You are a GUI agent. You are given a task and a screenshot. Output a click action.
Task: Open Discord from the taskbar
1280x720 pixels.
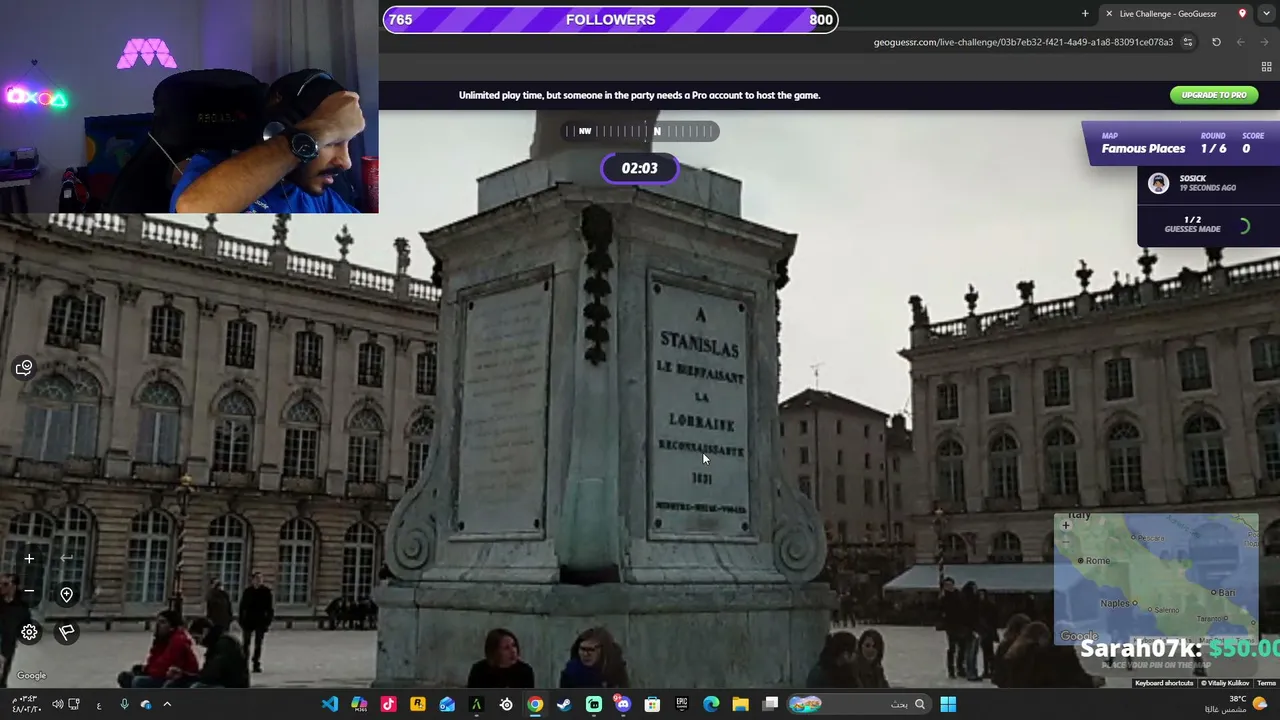(623, 704)
